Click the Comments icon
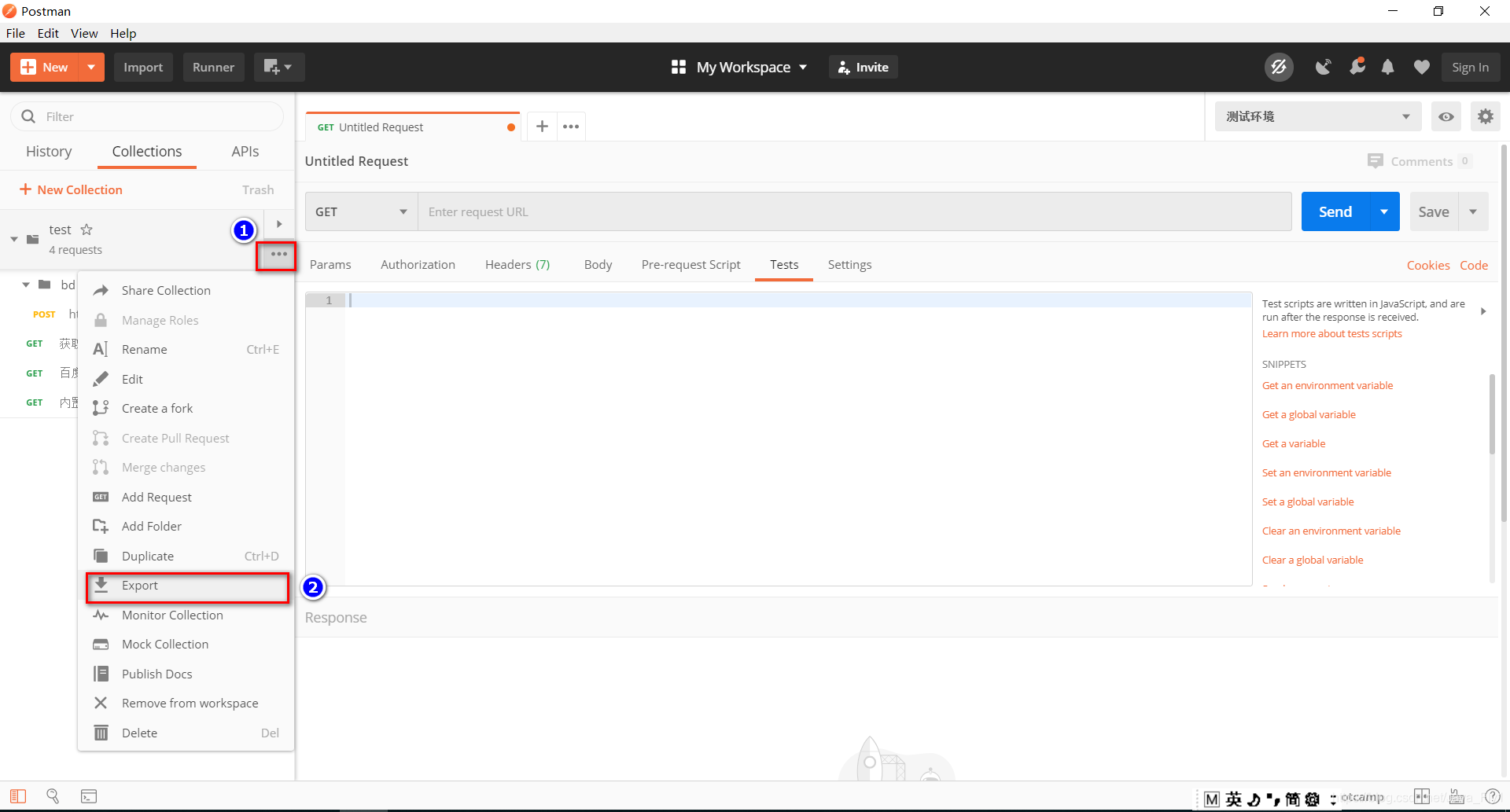 (1375, 161)
